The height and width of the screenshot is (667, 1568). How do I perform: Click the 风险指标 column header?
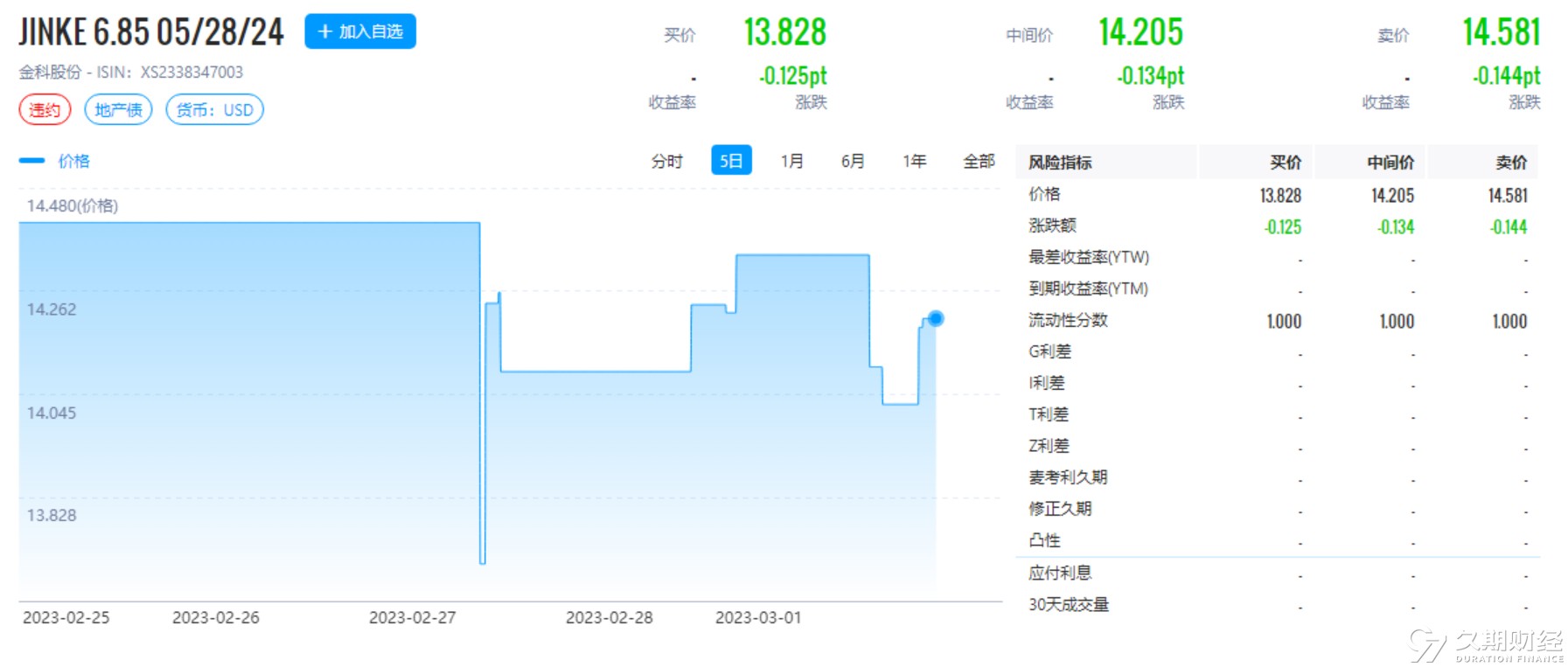tap(1060, 163)
